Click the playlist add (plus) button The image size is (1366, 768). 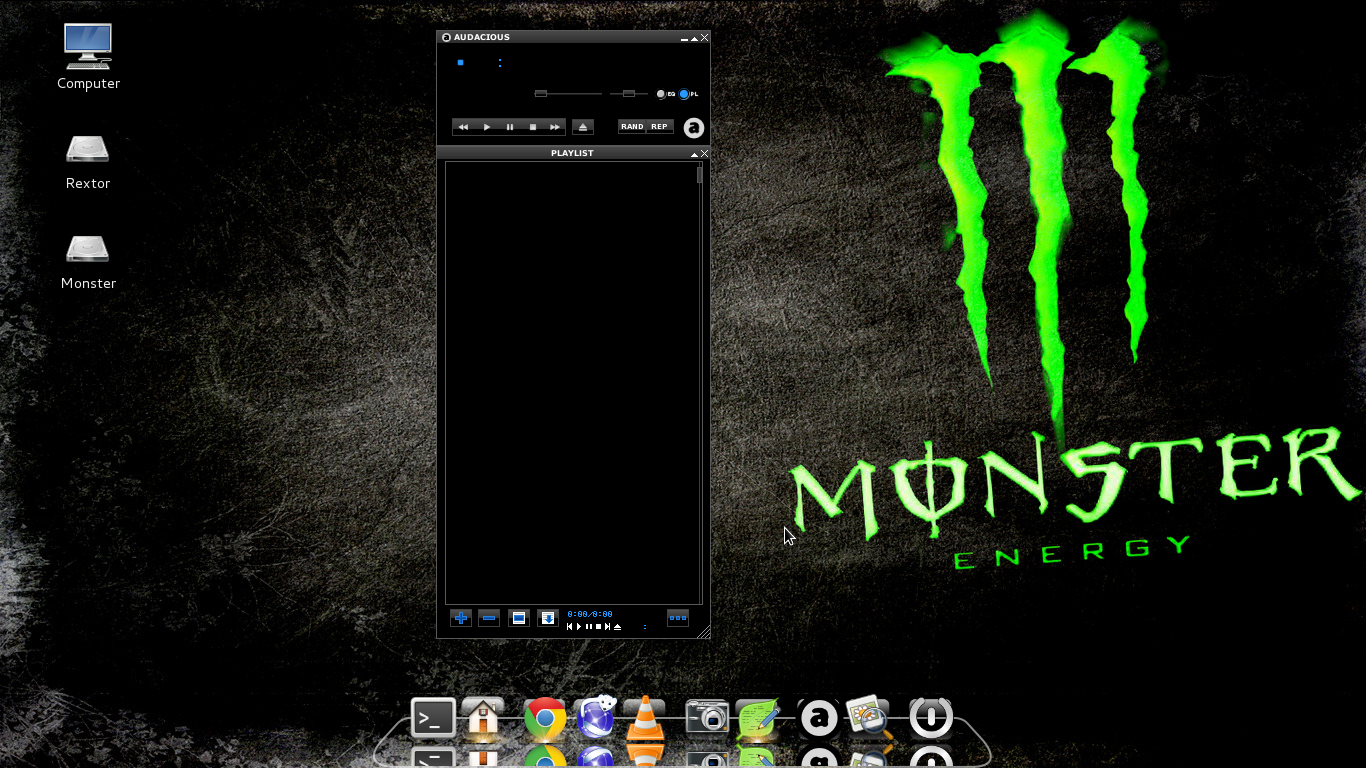click(460, 618)
